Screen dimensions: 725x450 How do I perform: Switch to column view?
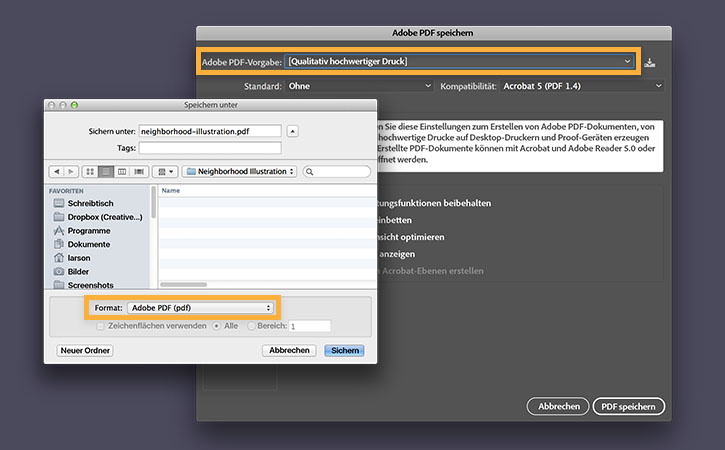click(x=122, y=172)
